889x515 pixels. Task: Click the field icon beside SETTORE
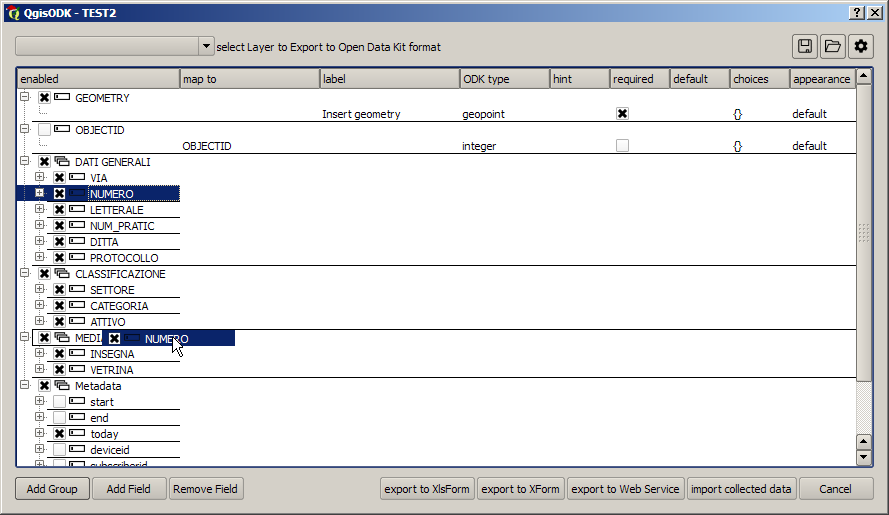[77, 289]
